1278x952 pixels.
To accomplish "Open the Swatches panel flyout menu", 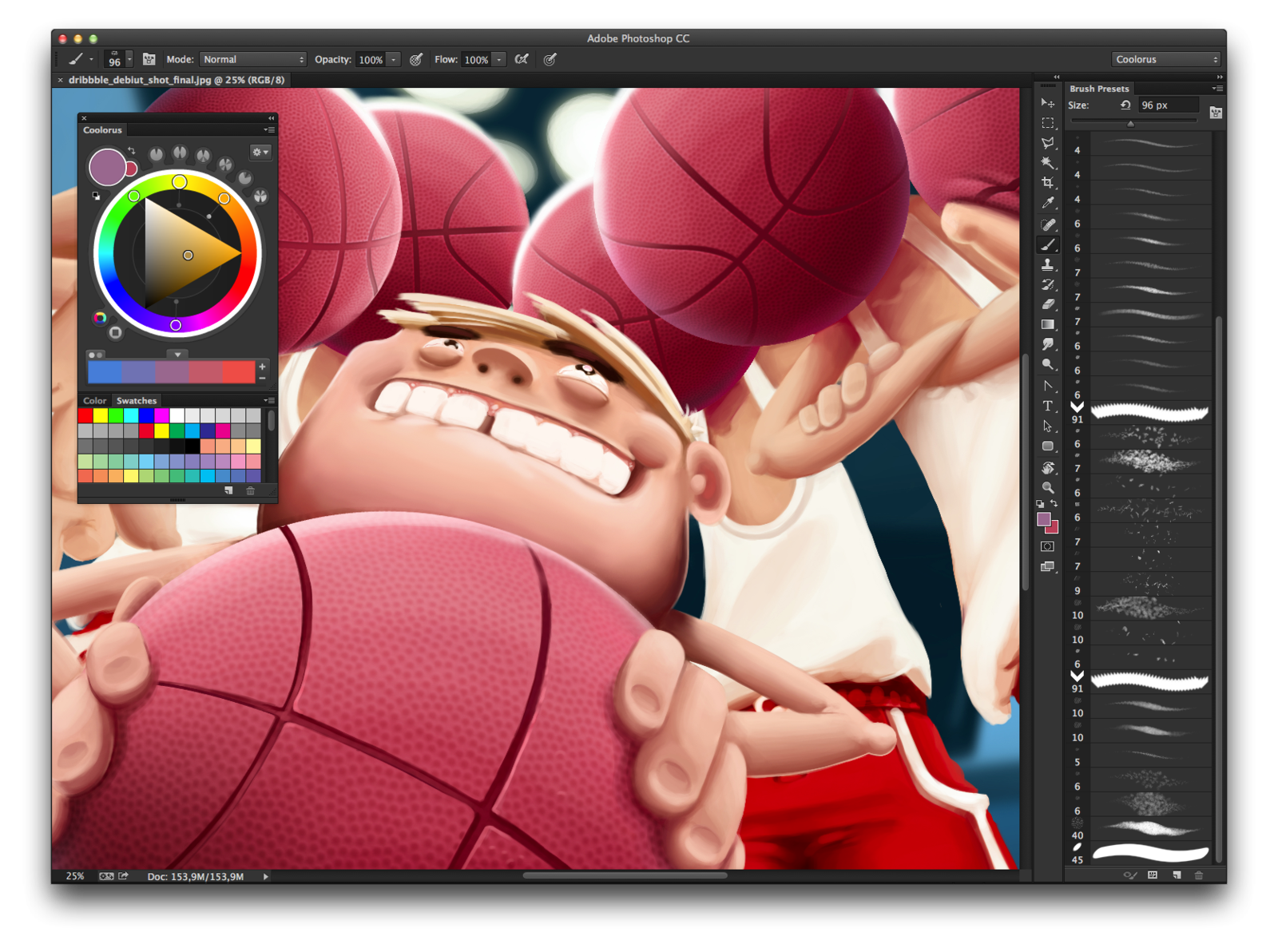I will (269, 401).
